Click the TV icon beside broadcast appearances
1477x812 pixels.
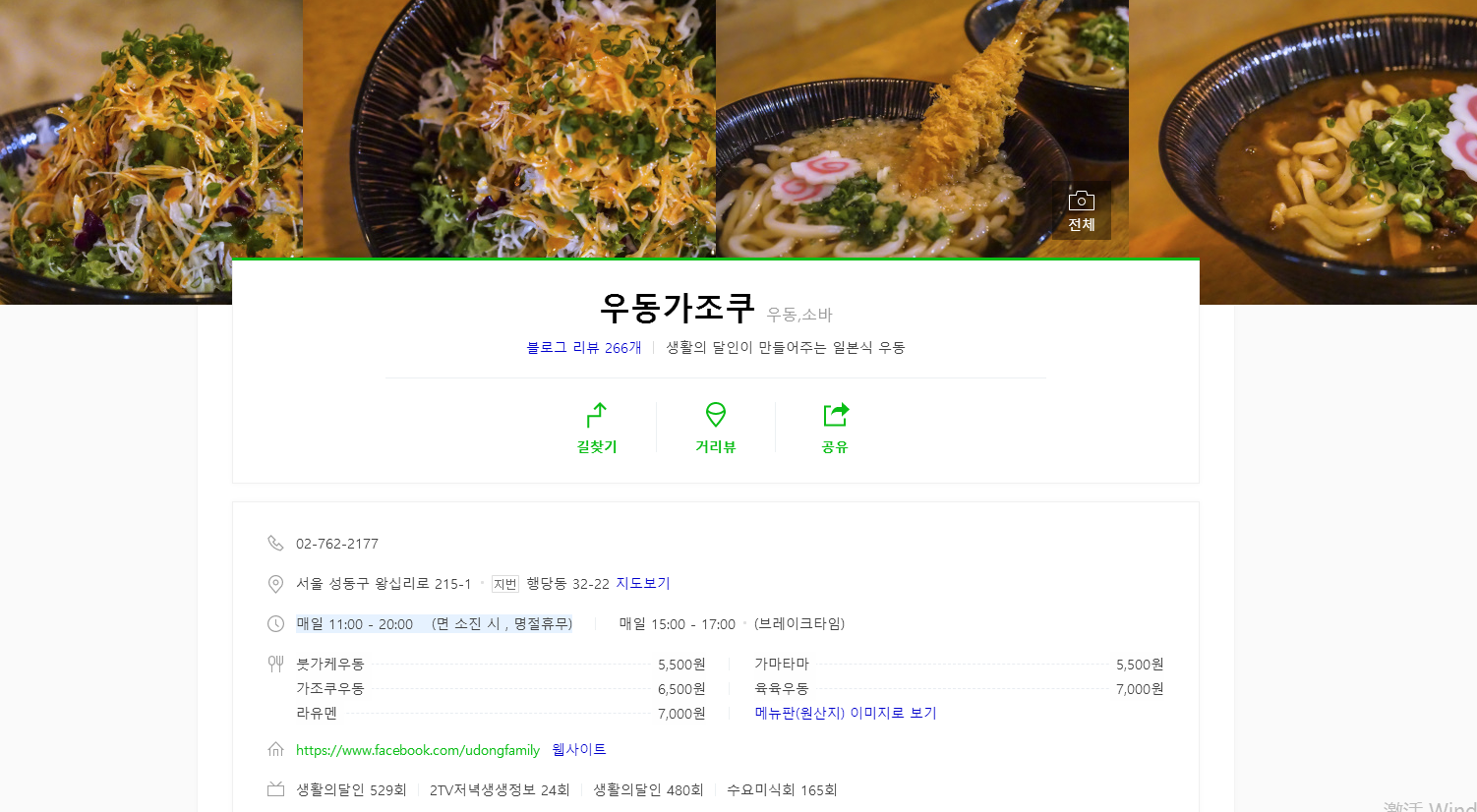pyautogui.click(x=275, y=789)
